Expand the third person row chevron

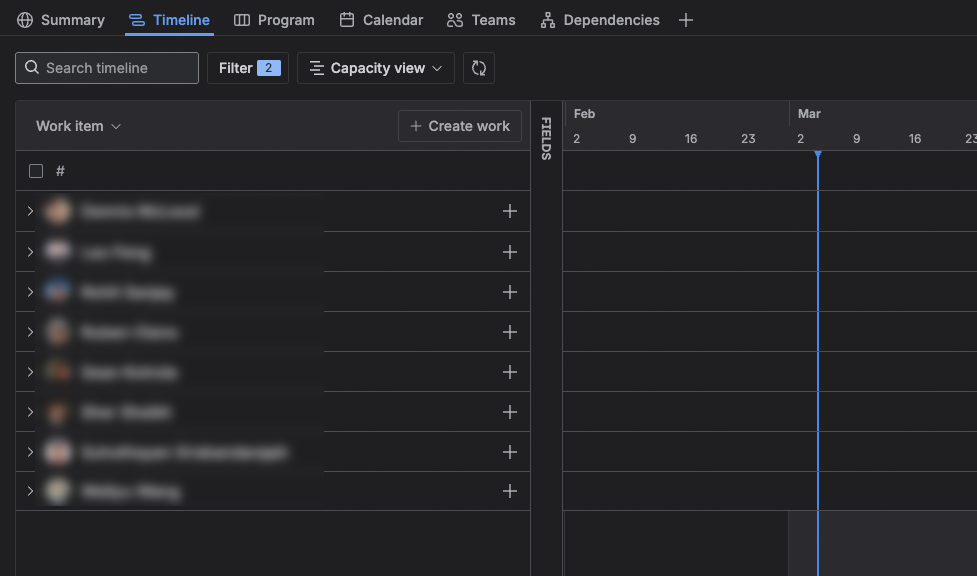[30, 292]
